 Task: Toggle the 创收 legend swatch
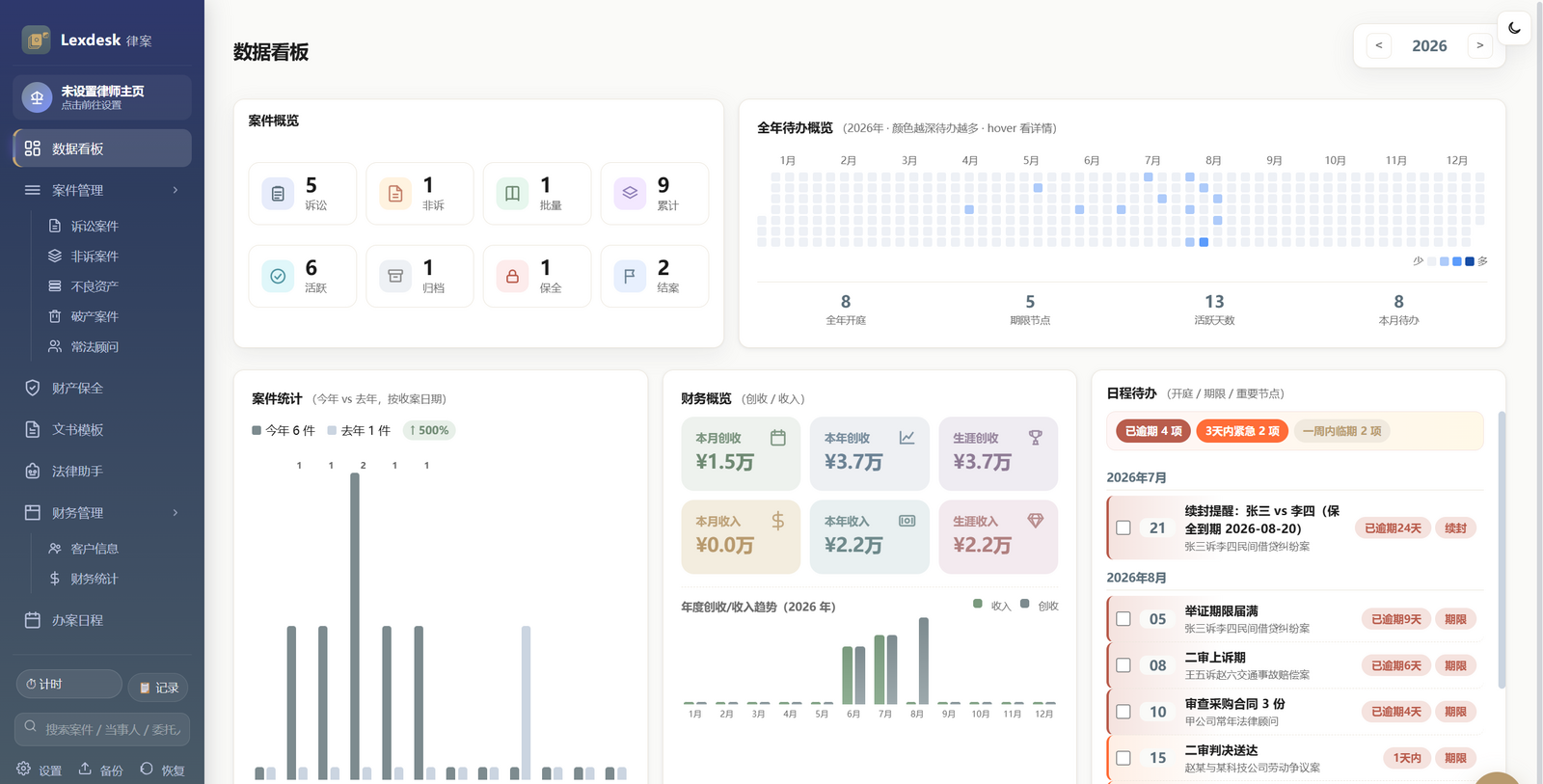1024,604
